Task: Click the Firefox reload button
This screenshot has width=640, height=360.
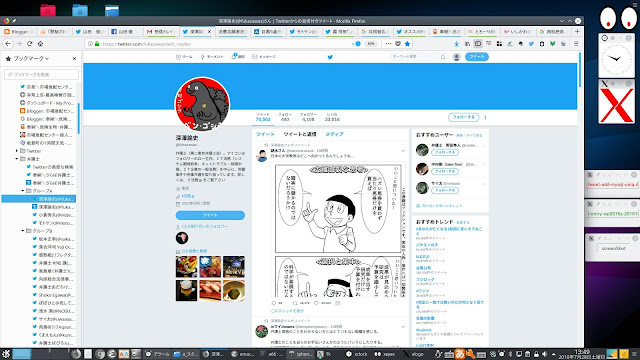Action: (x=29, y=44)
